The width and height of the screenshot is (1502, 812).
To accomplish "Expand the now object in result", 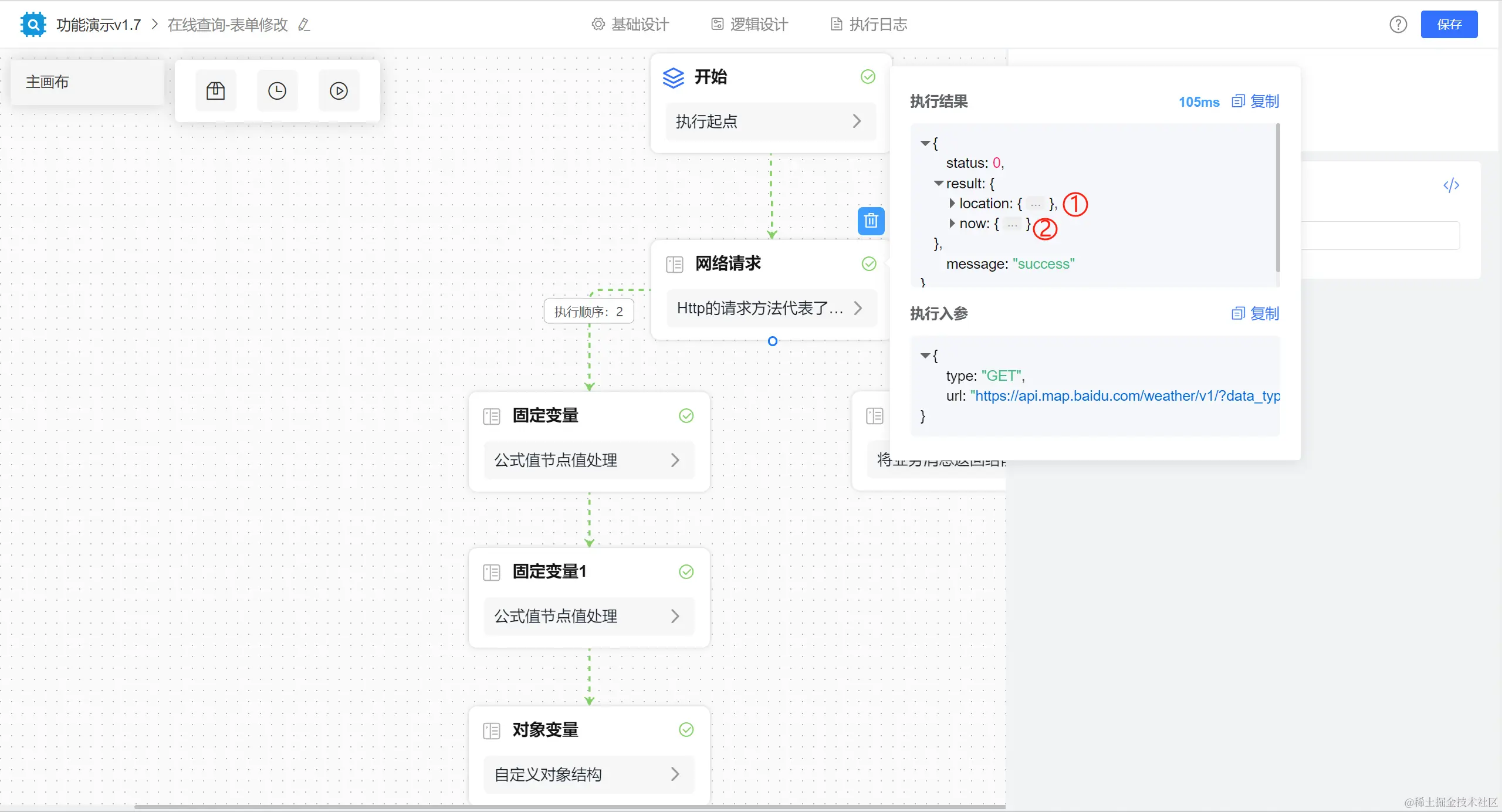I will click(952, 224).
